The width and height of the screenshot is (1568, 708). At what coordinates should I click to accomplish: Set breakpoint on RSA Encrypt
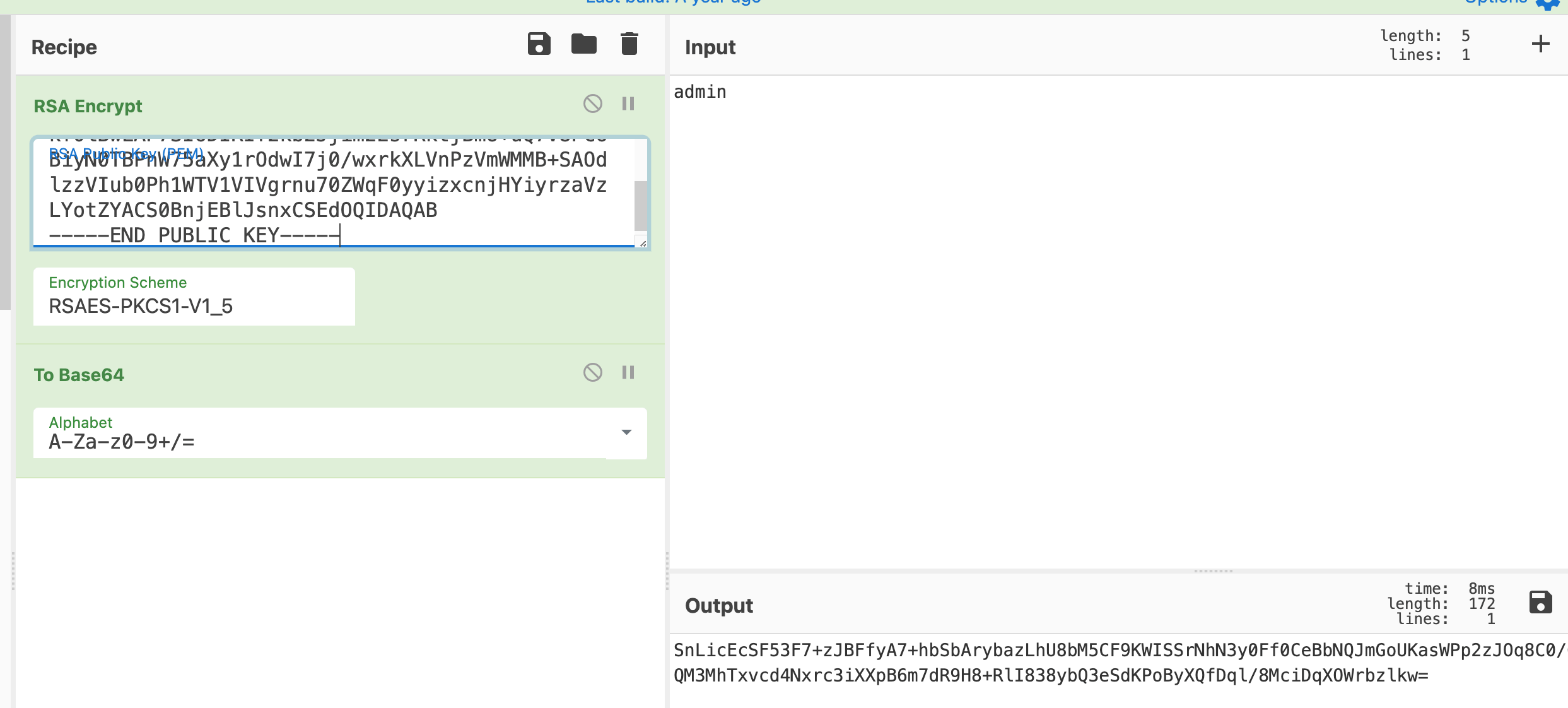pos(628,103)
